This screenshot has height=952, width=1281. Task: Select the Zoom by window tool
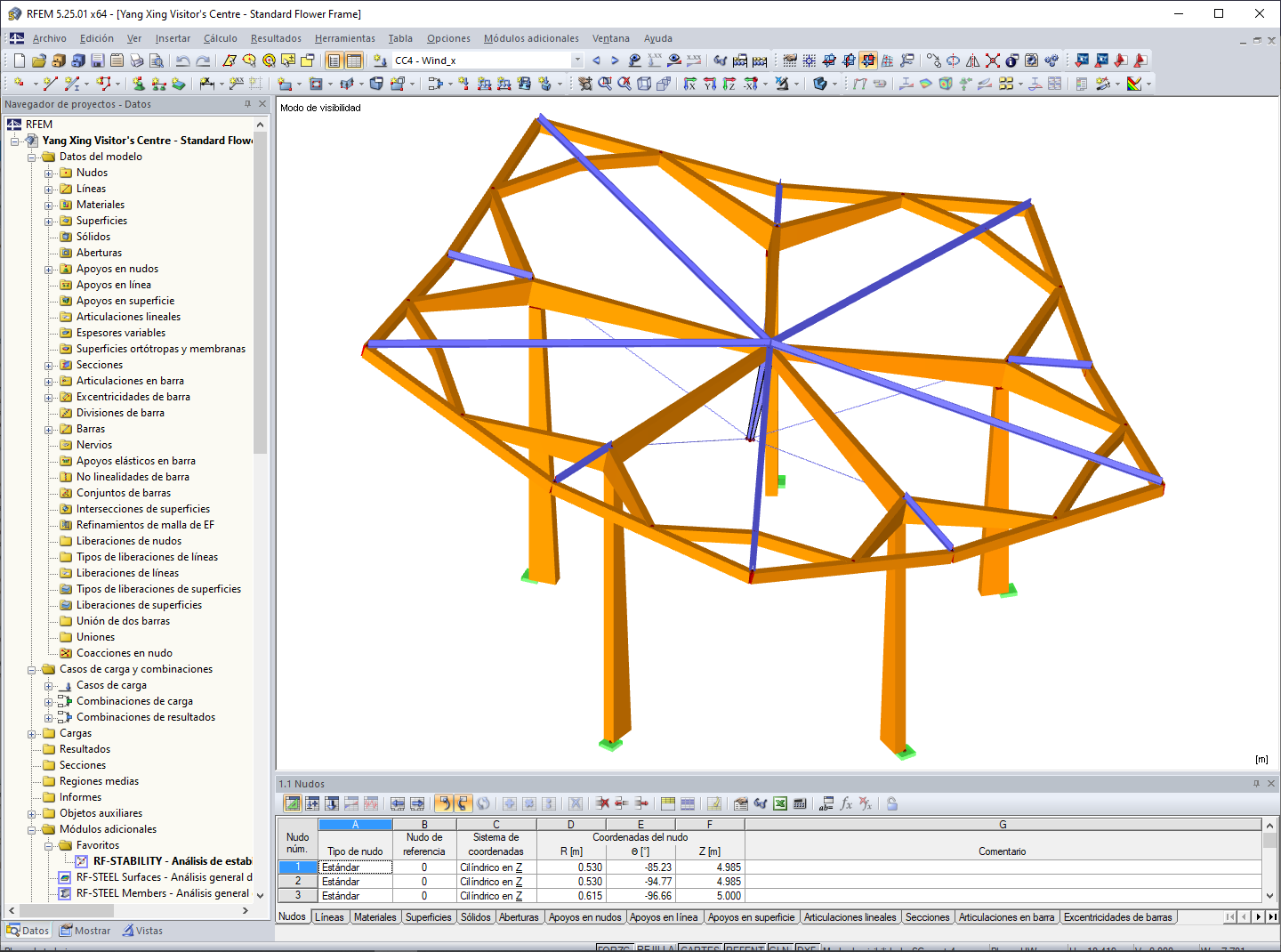606,85
